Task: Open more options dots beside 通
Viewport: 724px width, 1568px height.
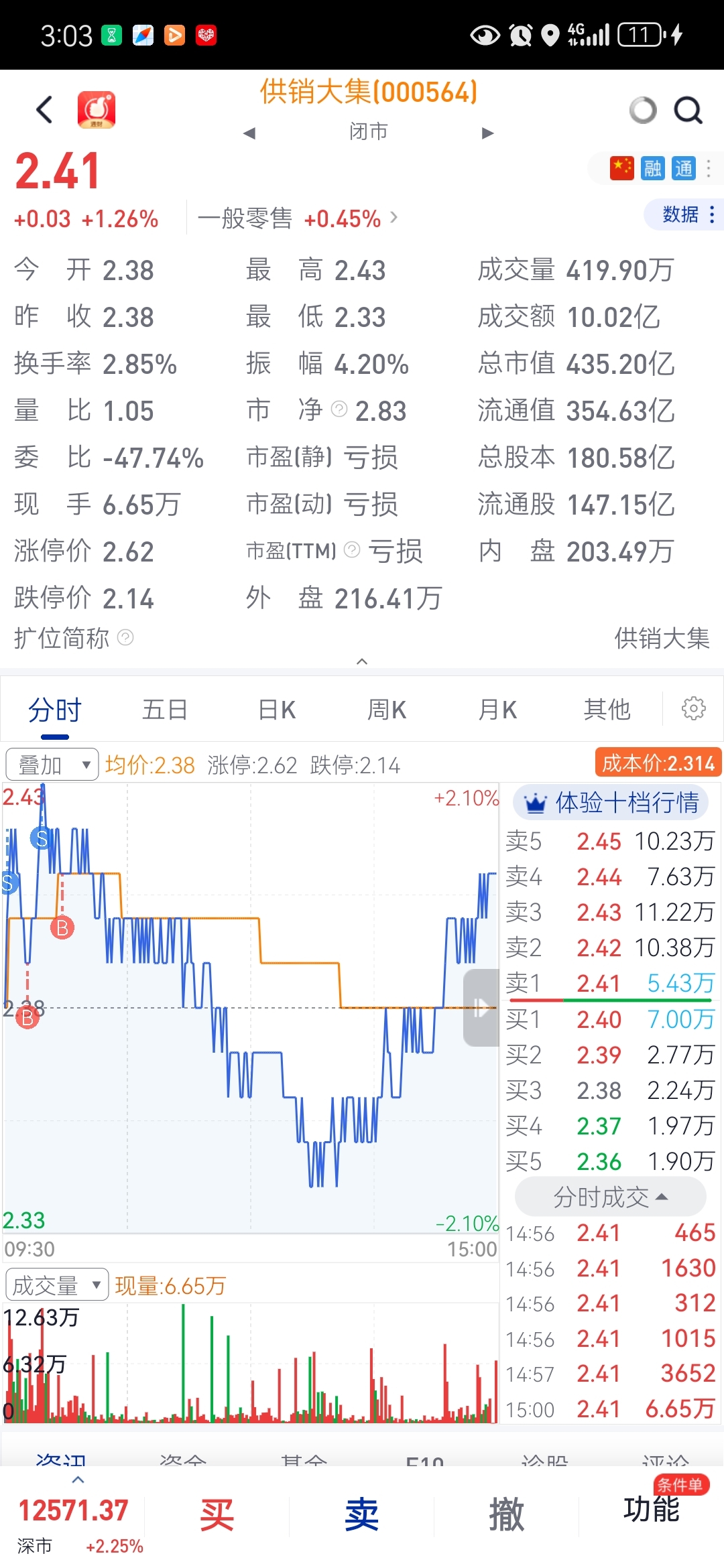Action: tap(709, 168)
